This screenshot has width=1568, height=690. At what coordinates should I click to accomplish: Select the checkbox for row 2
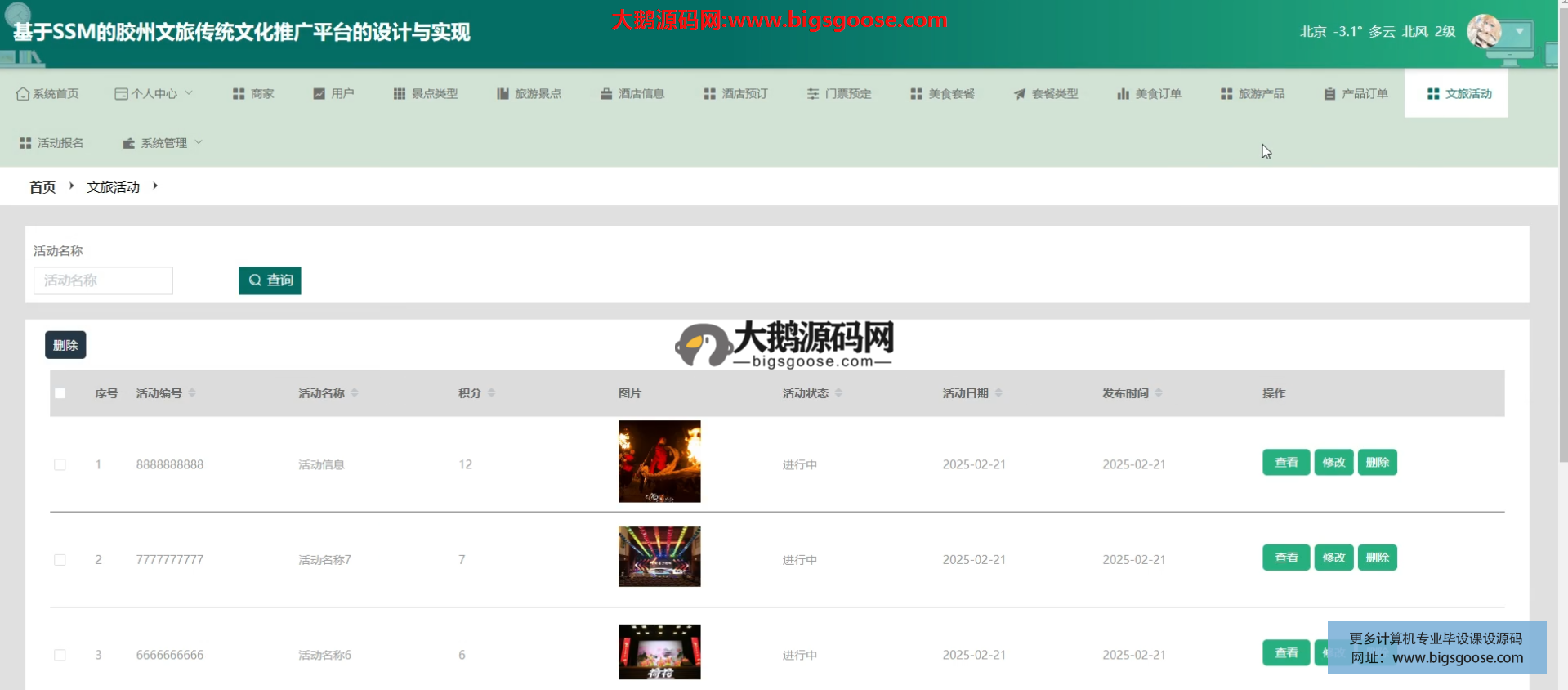point(60,560)
